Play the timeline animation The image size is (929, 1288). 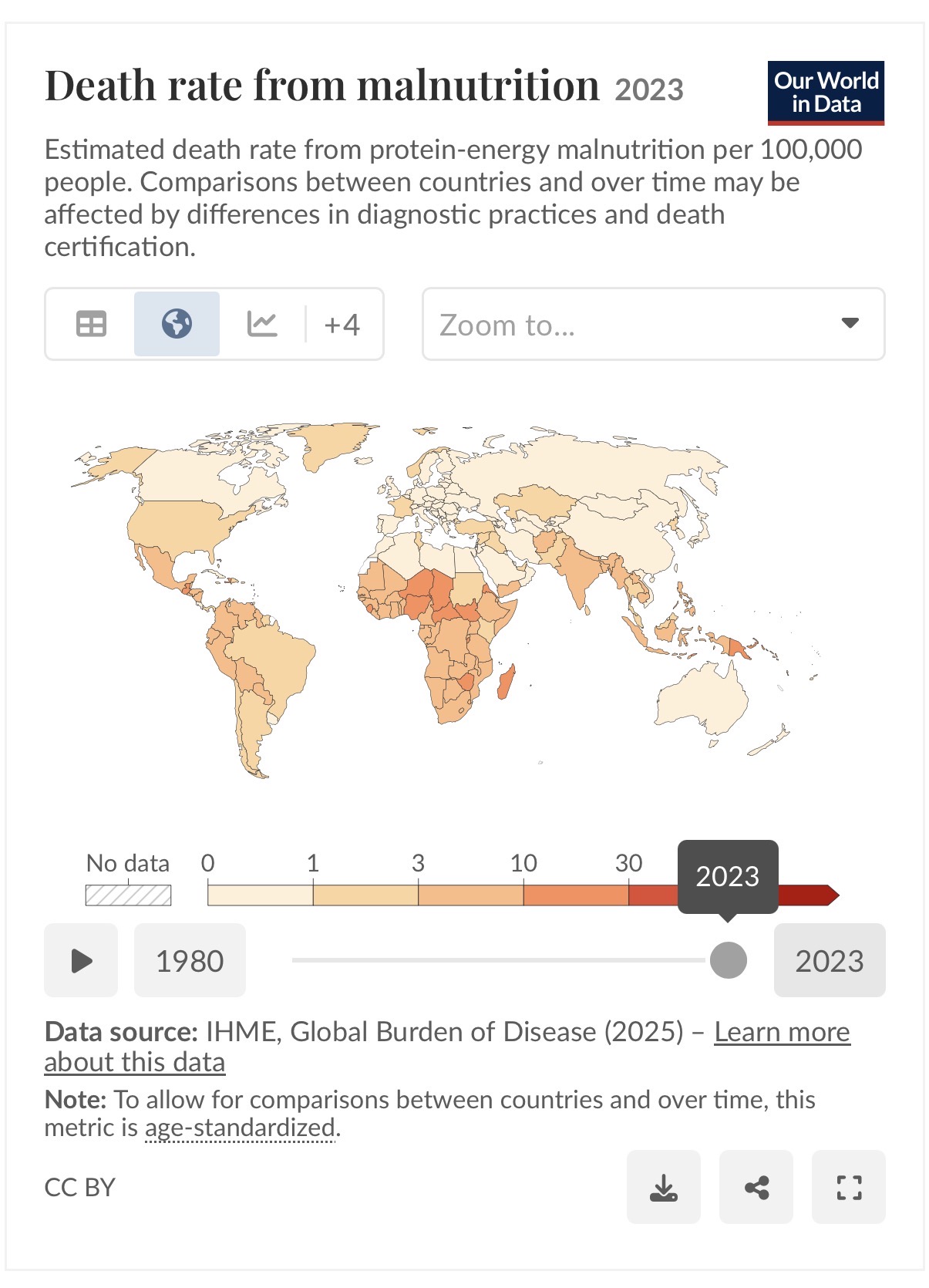coord(81,960)
